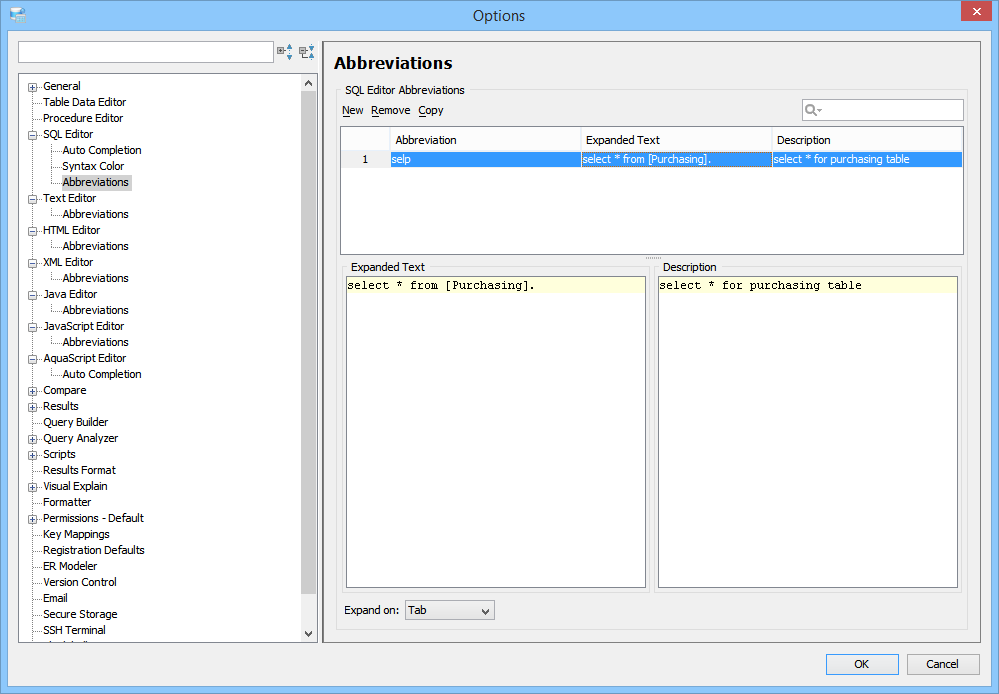Viewport: 999px width, 694px height.
Task: Click the collapse all tree nodes icon
Action: click(x=307, y=52)
